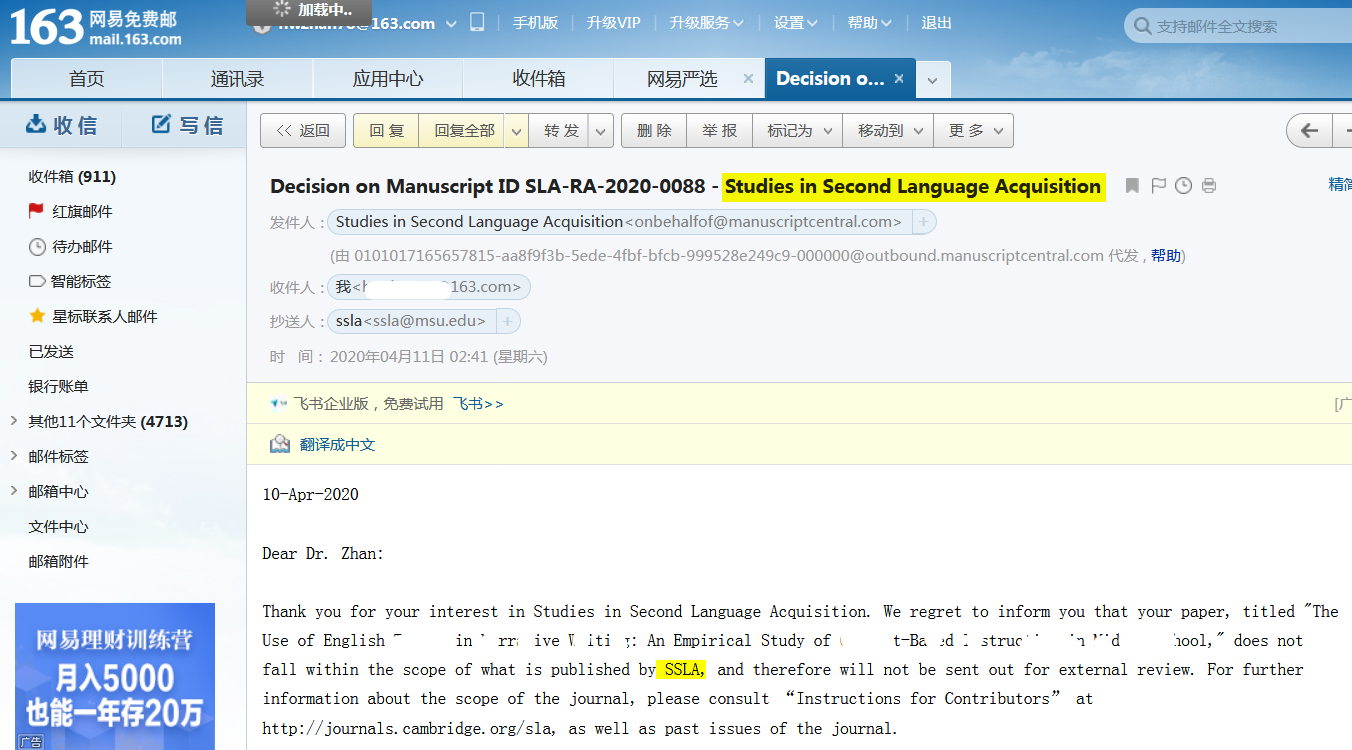The width and height of the screenshot is (1352, 750).
Task: Open 银行账单 folder
Action: coord(58,386)
